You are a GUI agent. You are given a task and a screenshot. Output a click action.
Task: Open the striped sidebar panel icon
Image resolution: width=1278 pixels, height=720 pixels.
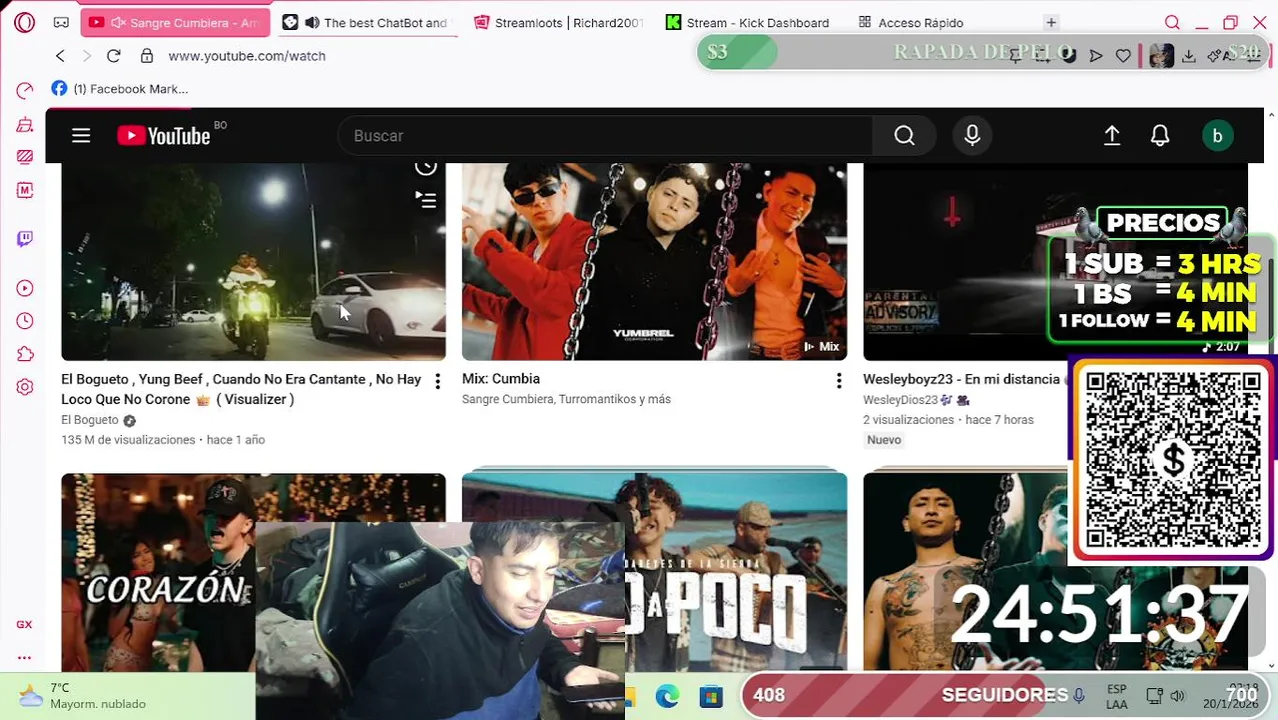pos(25,157)
